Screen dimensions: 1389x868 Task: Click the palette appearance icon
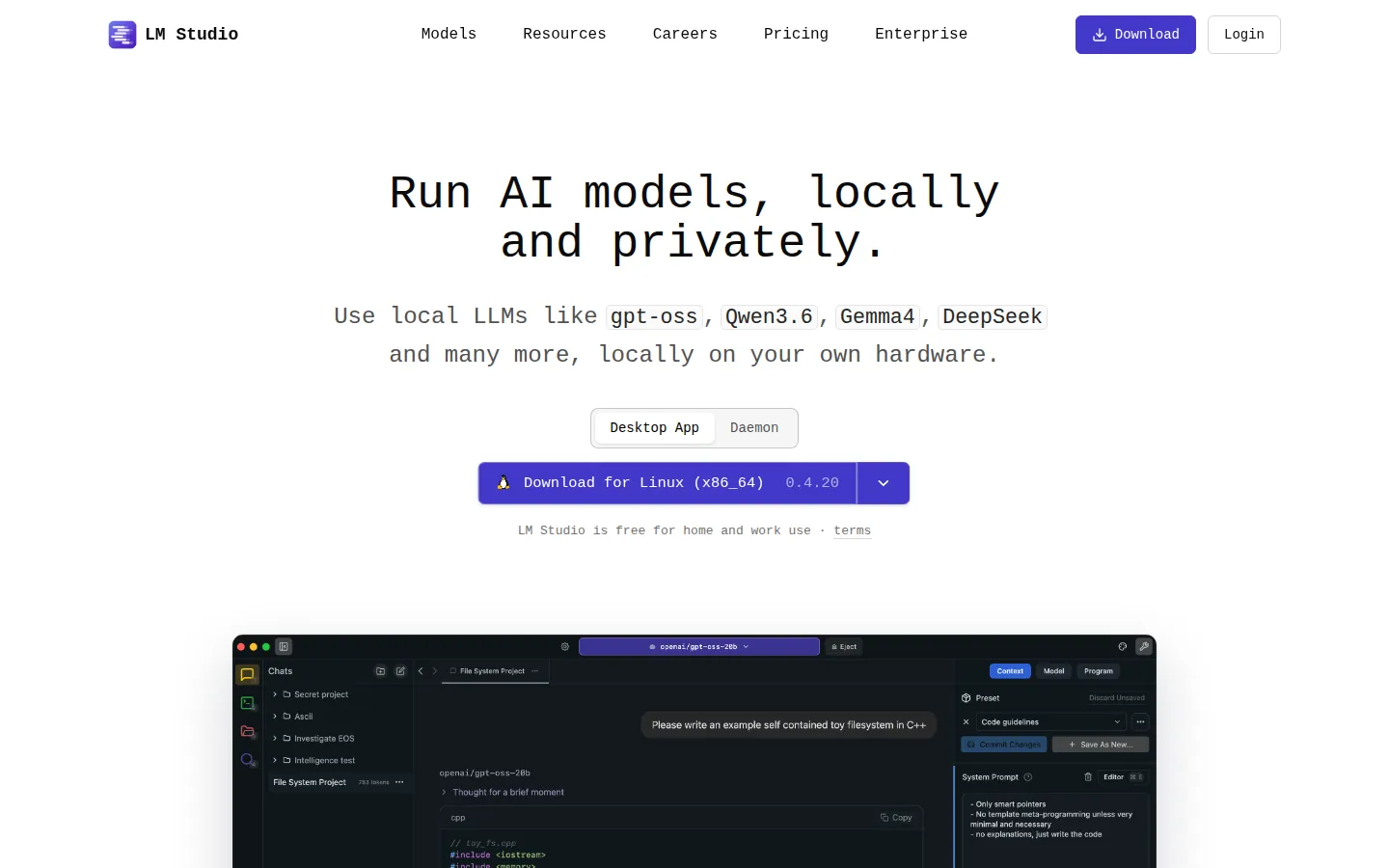(1122, 647)
